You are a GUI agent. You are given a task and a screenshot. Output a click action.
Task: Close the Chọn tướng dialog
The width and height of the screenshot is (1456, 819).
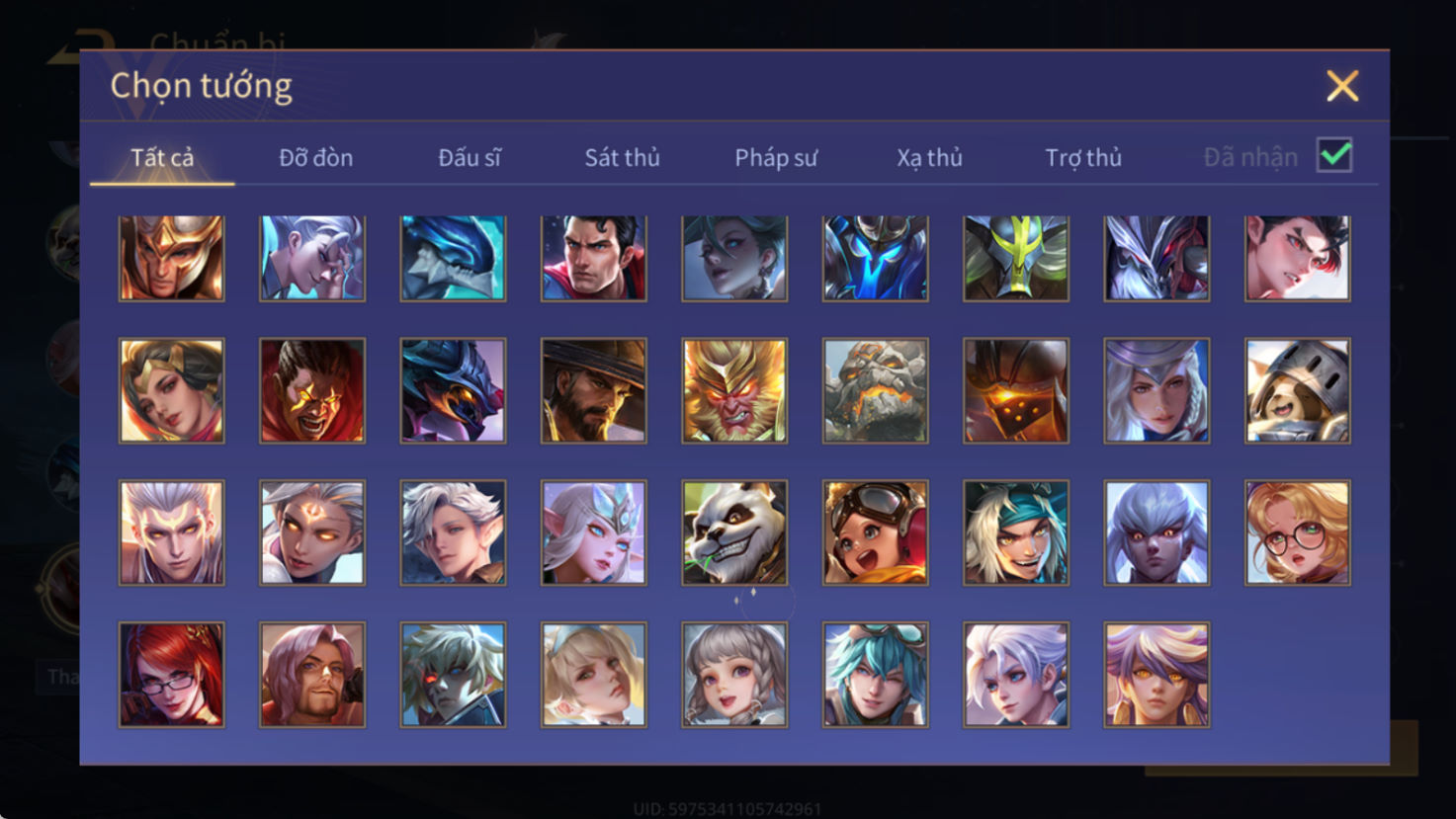[1342, 86]
